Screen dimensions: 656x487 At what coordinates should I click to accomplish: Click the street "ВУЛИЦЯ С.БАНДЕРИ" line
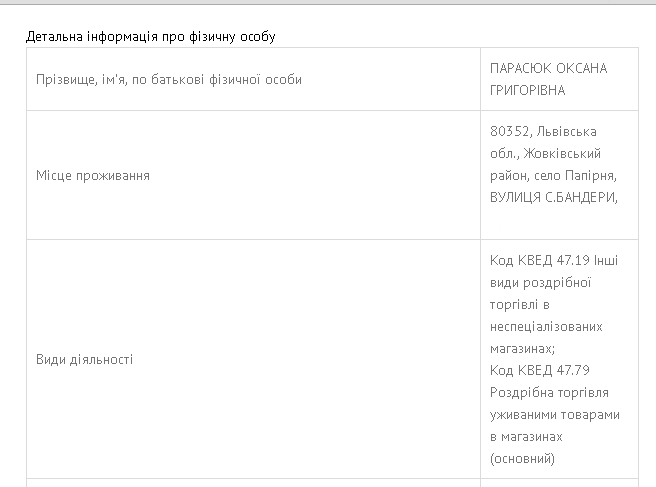pos(553,197)
